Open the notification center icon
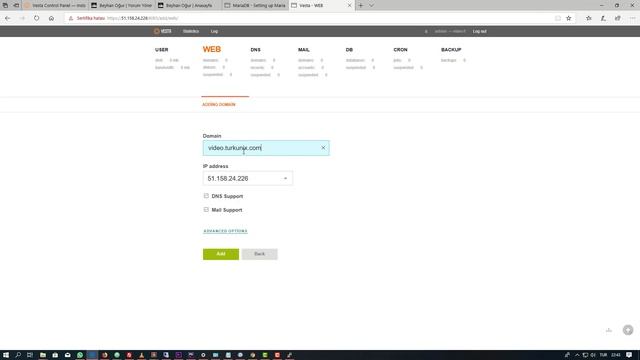The image size is (640, 360). (x=629, y=355)
